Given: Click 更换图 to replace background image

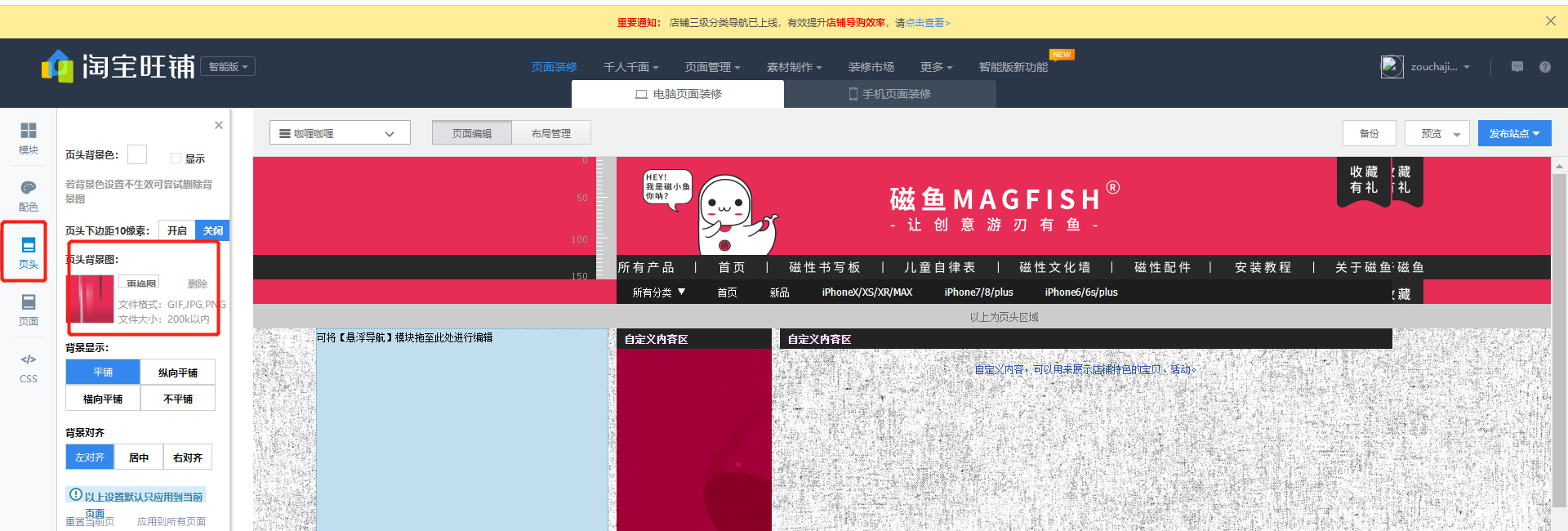Looking at the screenshot, I should pyautogui.click(x=139, y=282).
